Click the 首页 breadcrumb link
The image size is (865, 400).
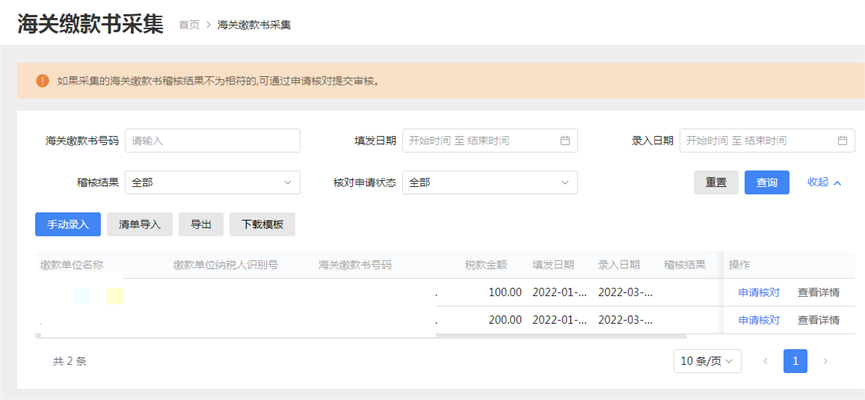point(189,25)
